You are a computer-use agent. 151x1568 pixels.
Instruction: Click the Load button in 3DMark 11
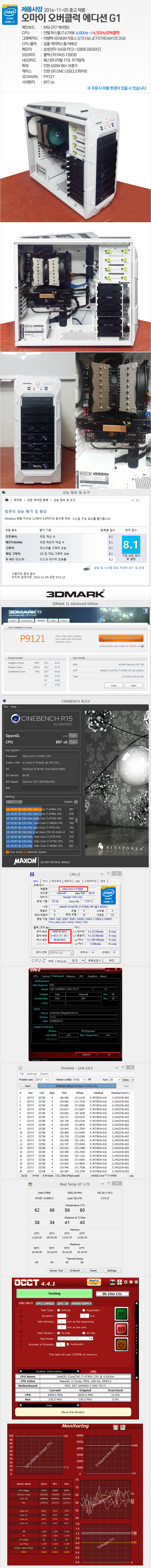tap(113, 685)
